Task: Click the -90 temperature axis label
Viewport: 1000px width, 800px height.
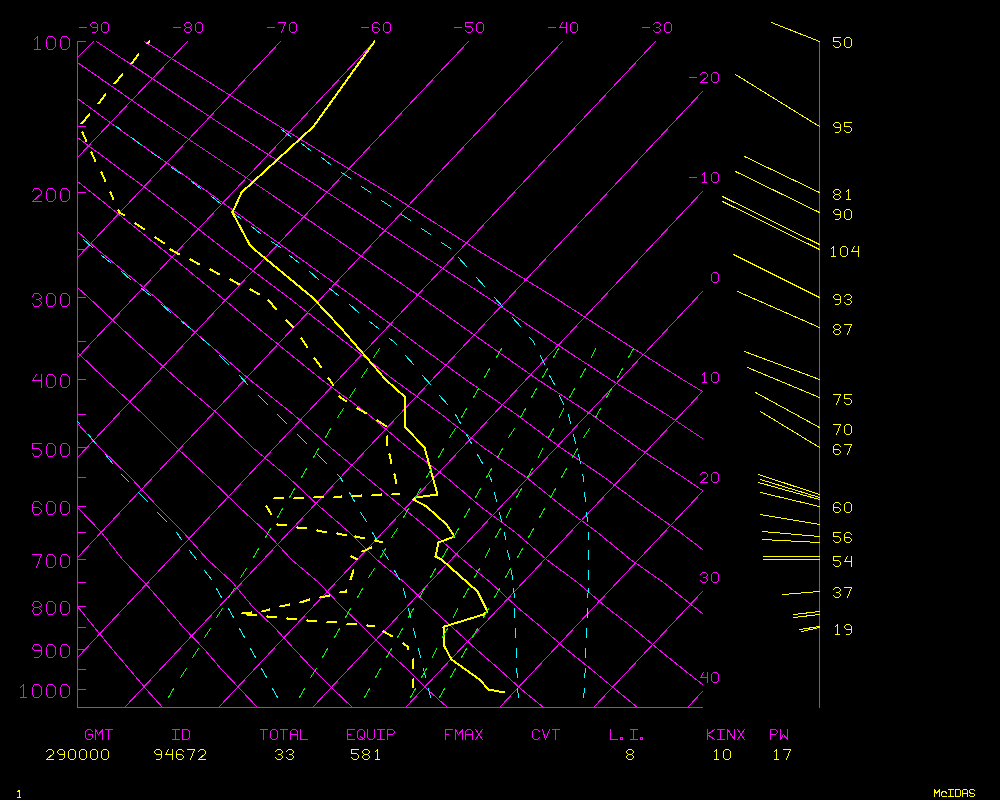Action: 93,28
